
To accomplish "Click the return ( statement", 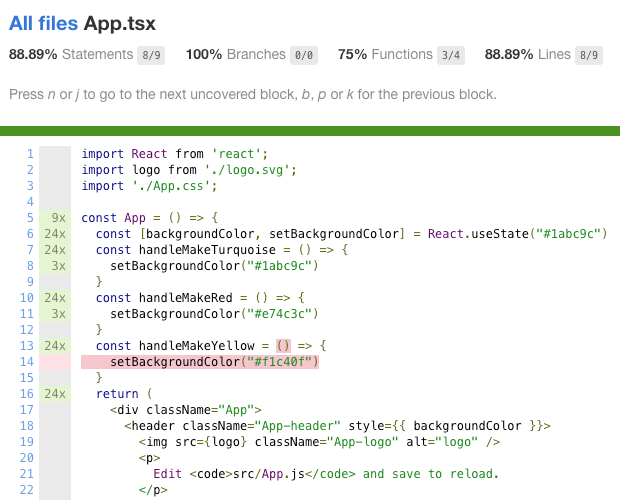I will click(124, 394).
